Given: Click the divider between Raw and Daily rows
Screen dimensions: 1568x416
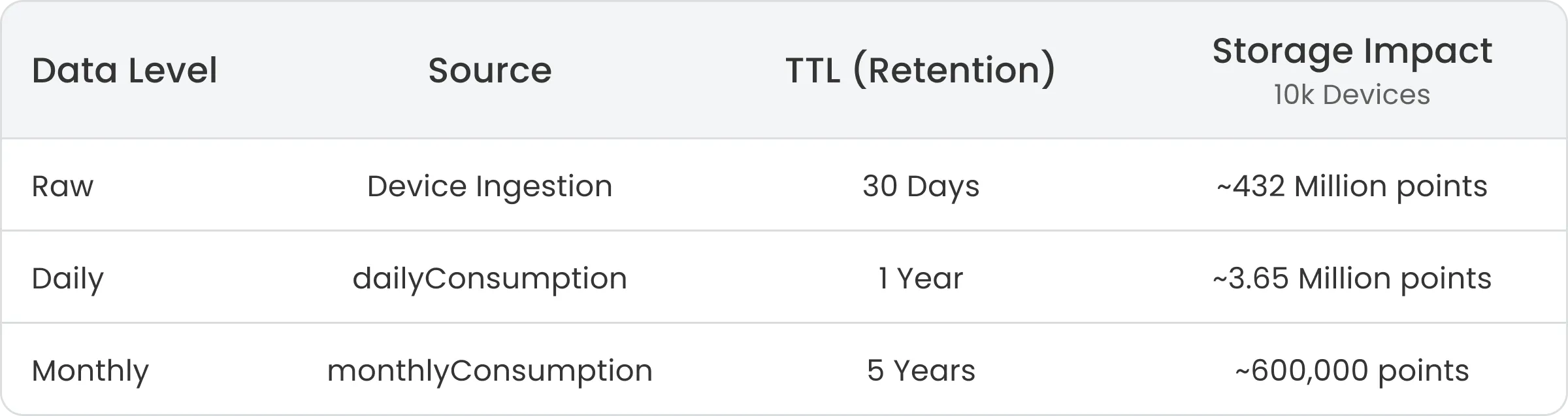Looking at the screenshot, I should pyautogui.click(x=784, y=230).
